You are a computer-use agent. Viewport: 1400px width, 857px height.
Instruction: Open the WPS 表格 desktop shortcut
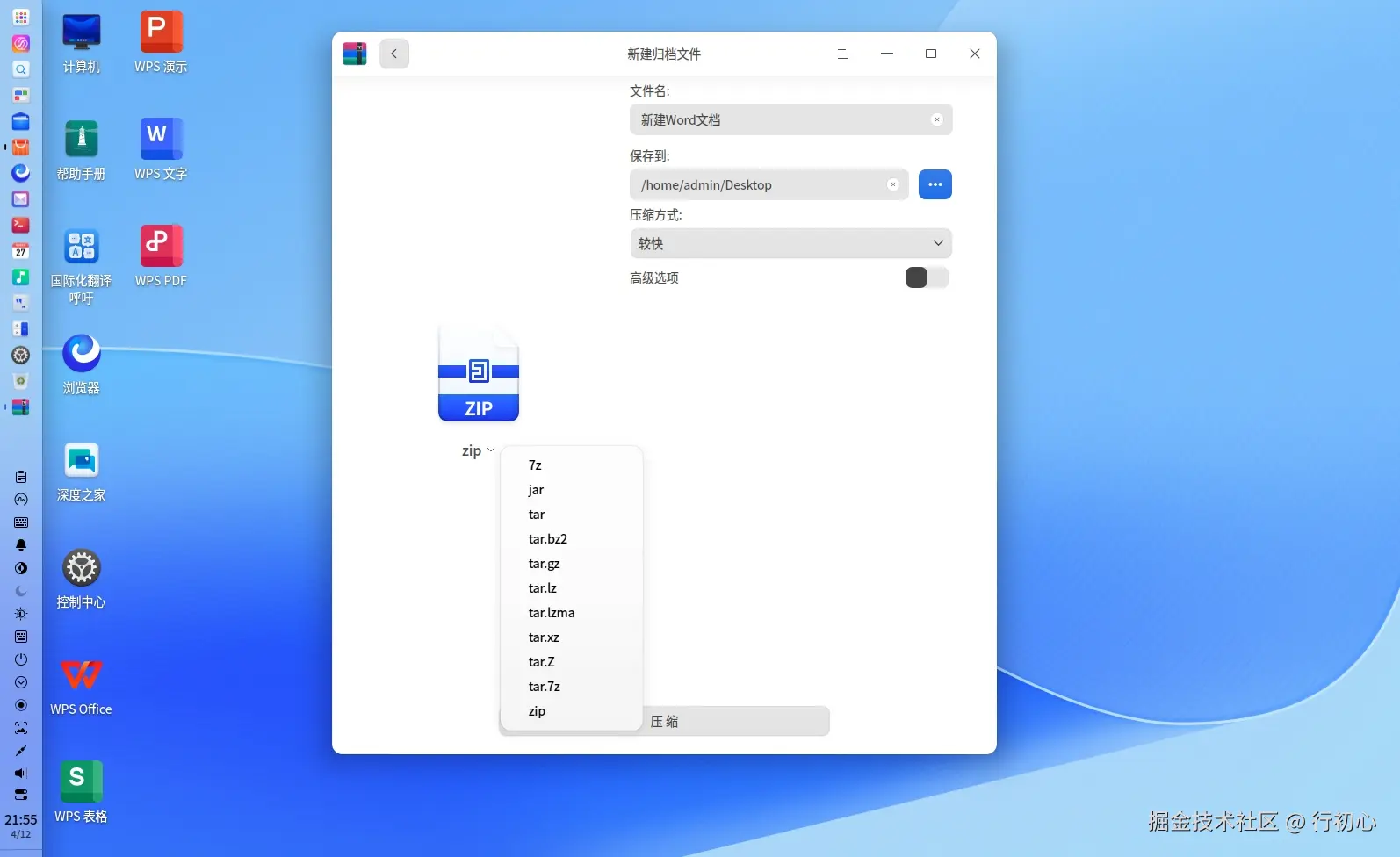pyautogui.click(x=82, y=793)
